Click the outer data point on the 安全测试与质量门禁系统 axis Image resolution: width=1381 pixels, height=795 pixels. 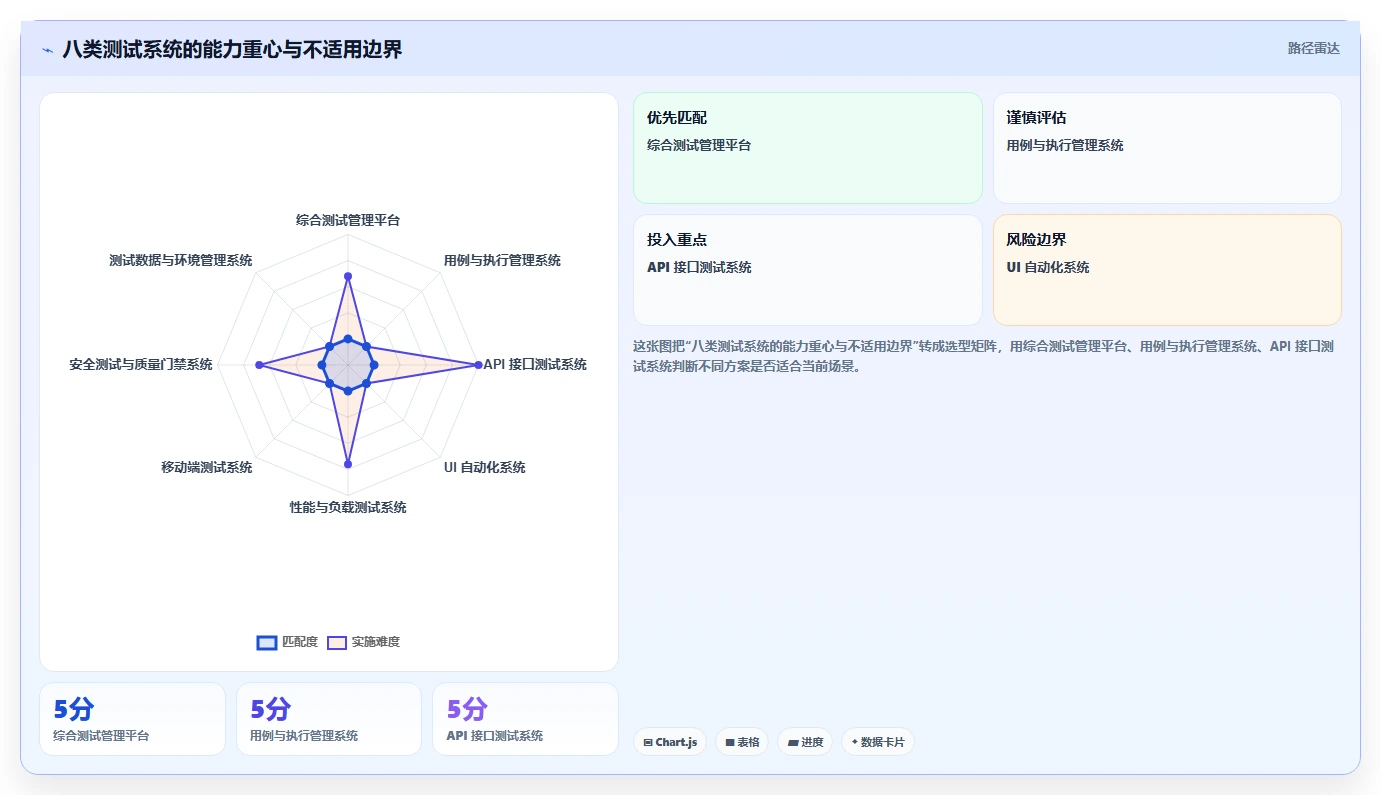tap(260, 366)
